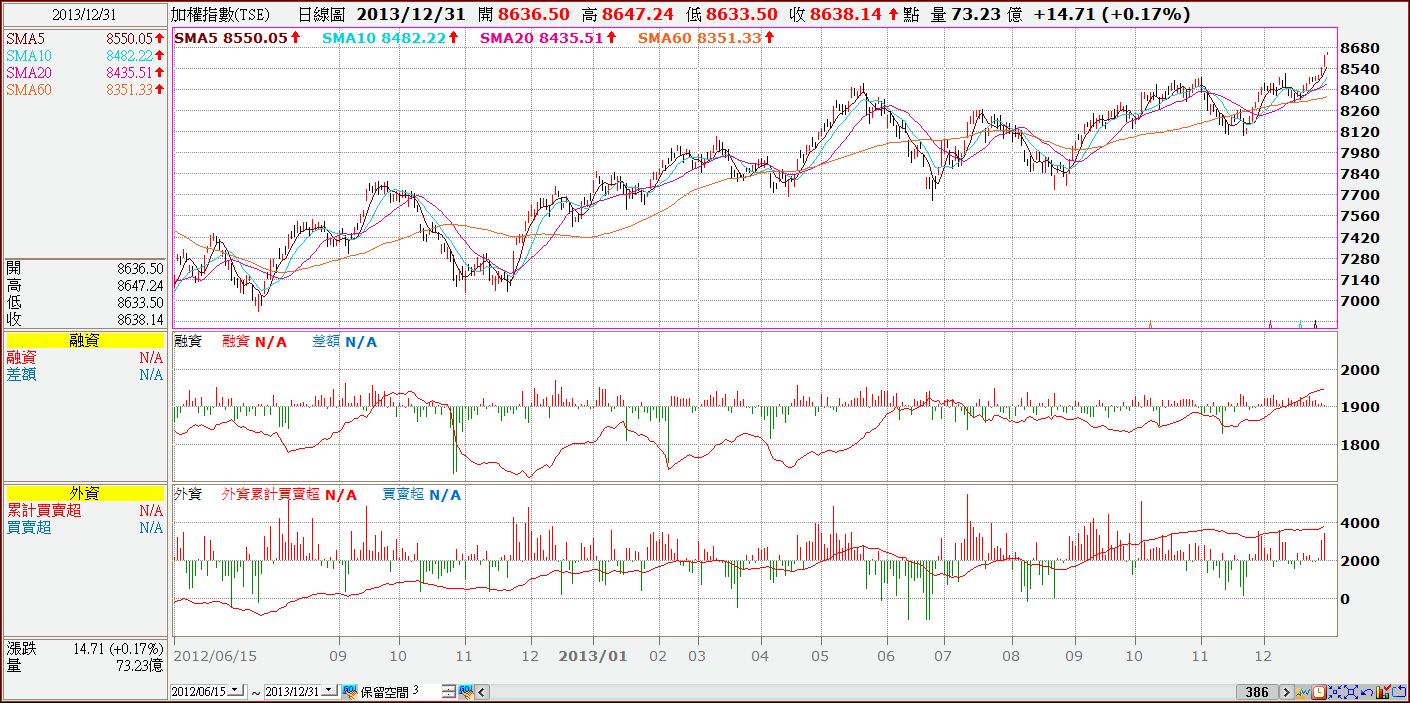Click the 7000 price axis label
This screenshot has height=703, width=1410.
[x=1358, y=301]
